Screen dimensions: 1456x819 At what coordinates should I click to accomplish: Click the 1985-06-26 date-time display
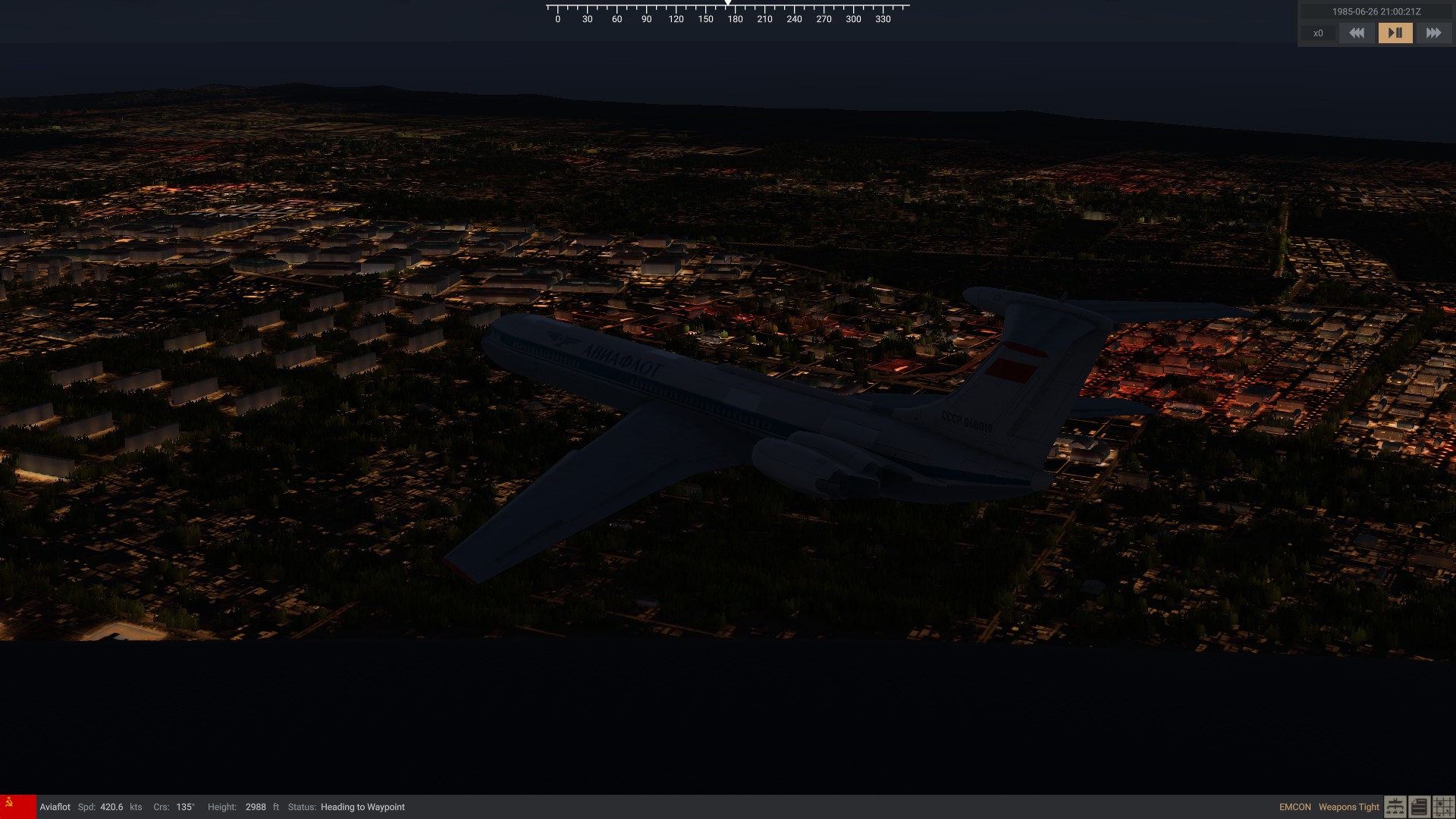point(1376,12)
